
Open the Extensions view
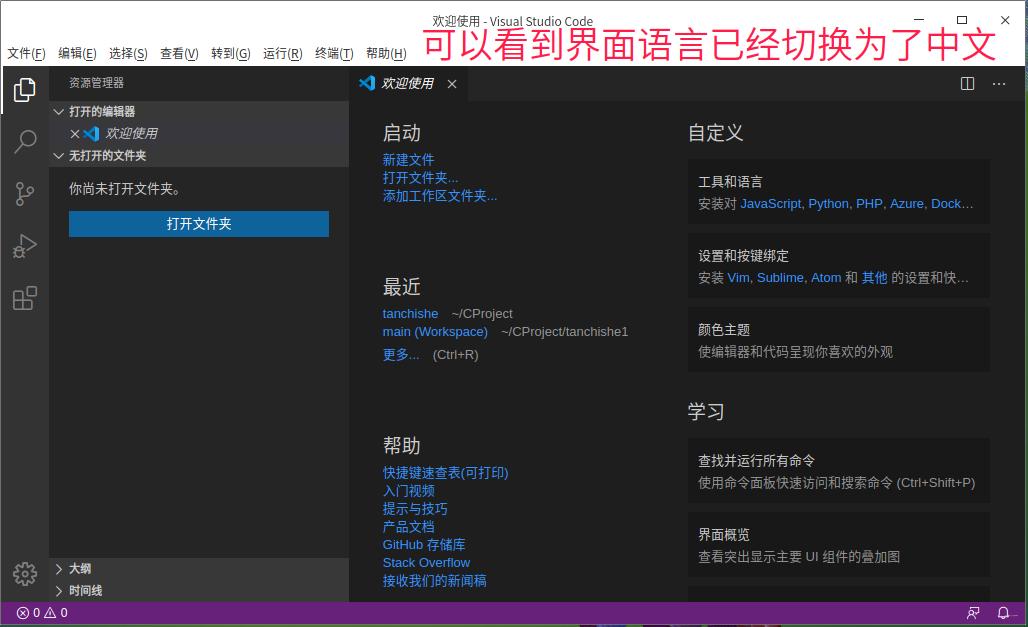tap(25, 298)
